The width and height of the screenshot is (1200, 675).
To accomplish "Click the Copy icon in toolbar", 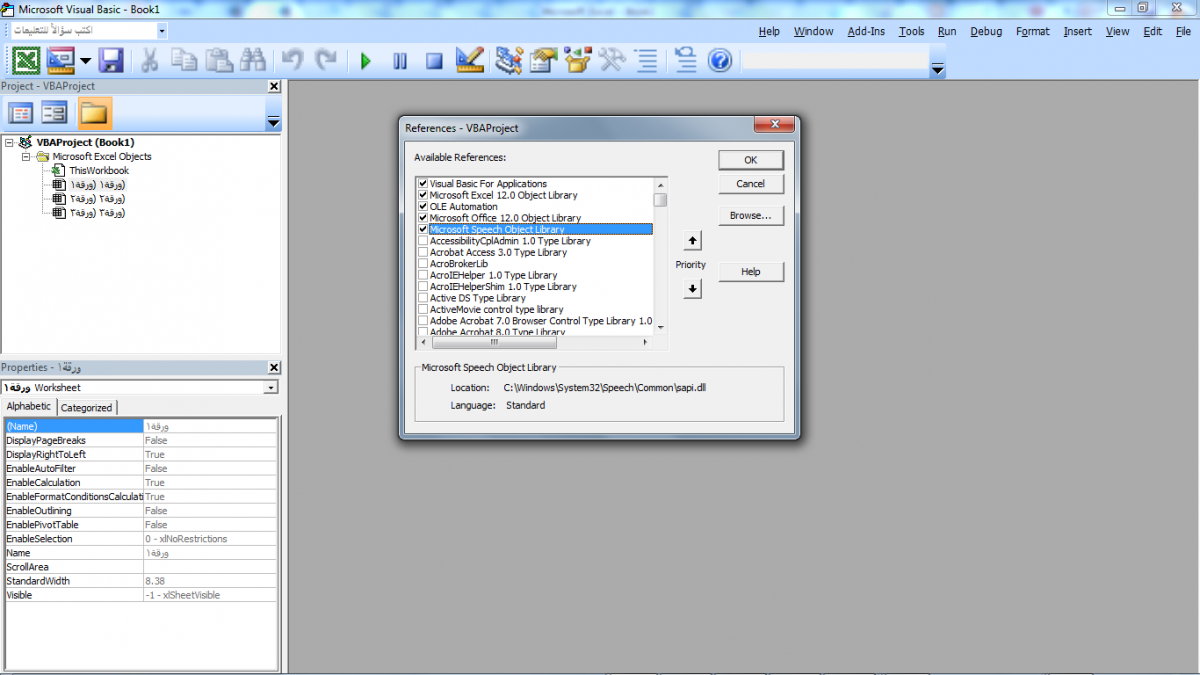I will [x=184, y=61].
